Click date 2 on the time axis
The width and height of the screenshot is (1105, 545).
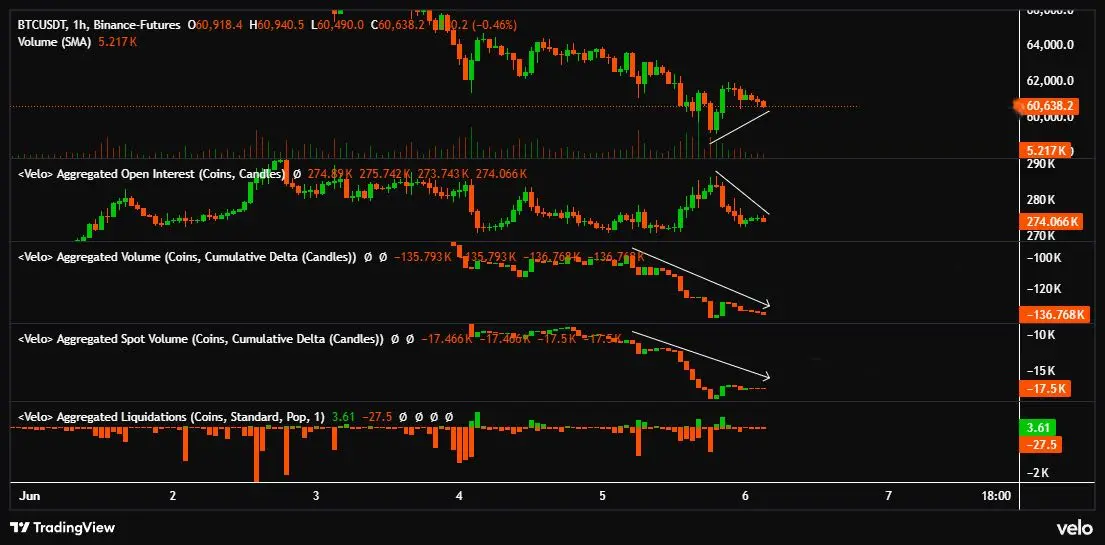[173, 496]
